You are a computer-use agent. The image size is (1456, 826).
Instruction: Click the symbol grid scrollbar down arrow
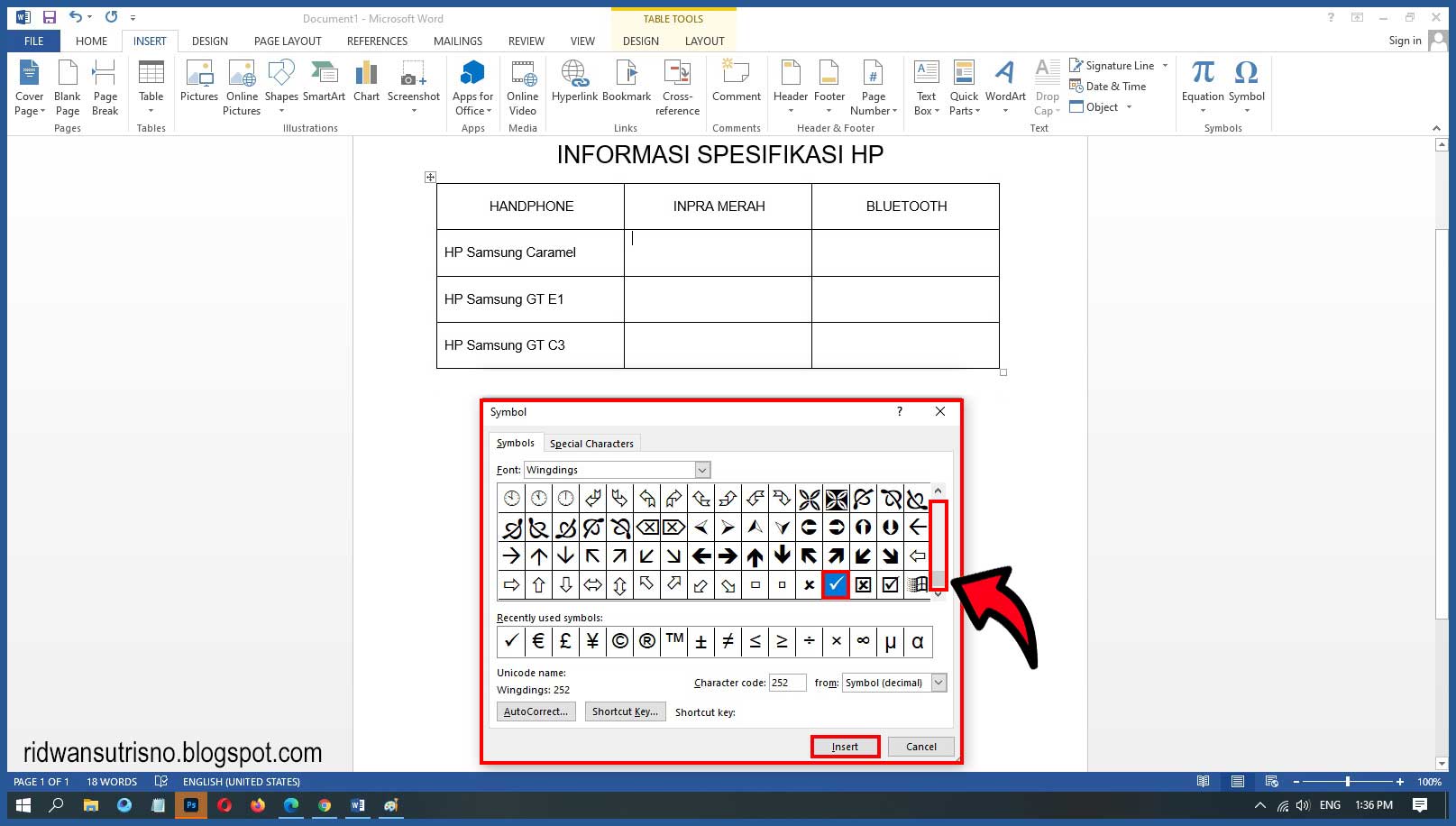[938, 594]
